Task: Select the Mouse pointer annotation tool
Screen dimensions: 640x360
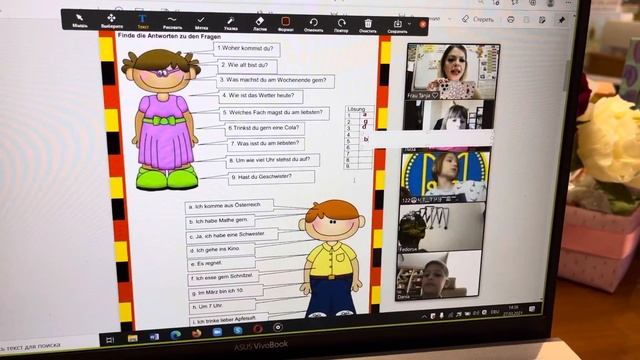Action: point(80,21)
